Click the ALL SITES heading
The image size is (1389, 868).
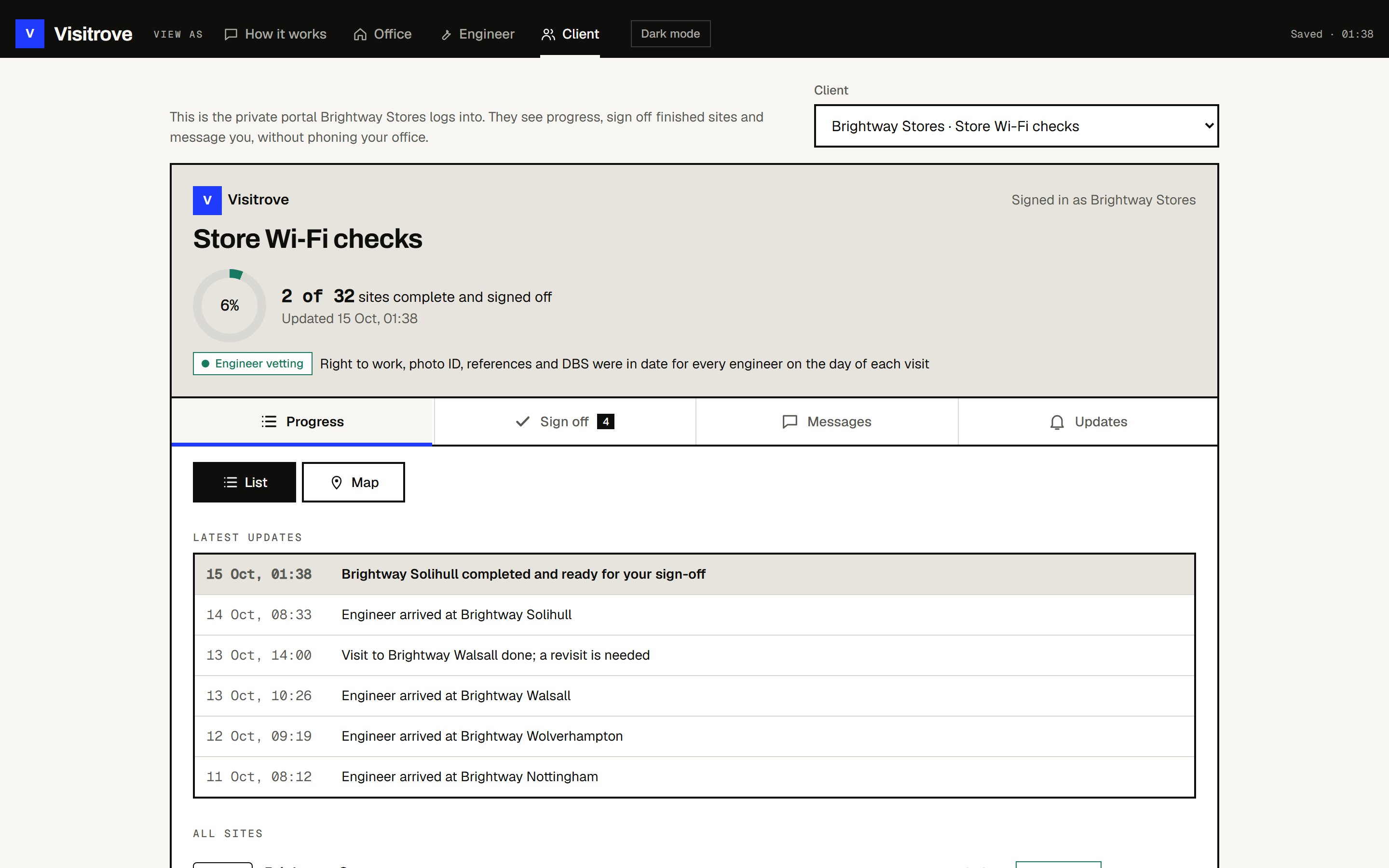(228, 834)
